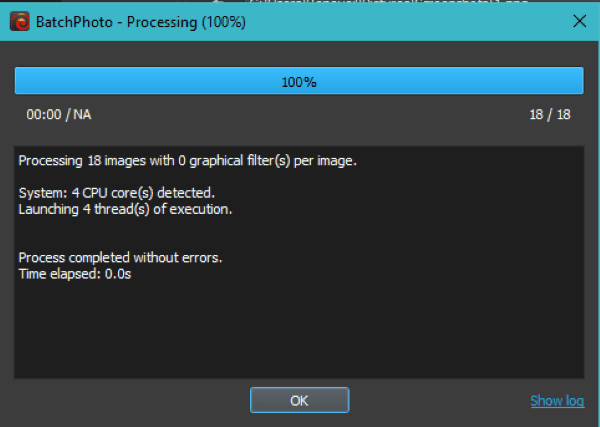This screenshot has height=427, width=600.
Task: Click the 100% progress bar label
Action: (298, 82)
